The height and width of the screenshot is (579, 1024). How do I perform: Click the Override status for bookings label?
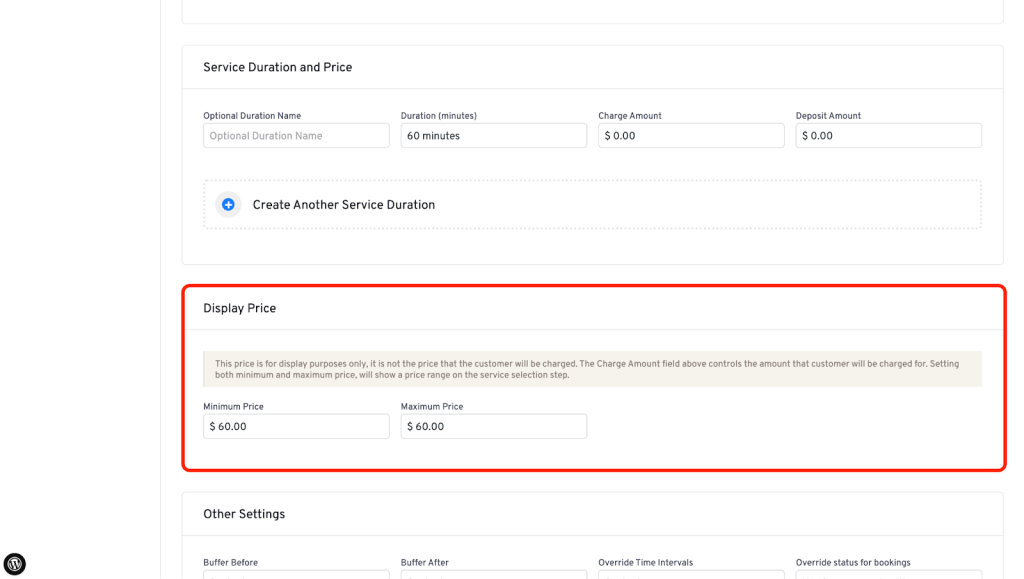[853, 563]
